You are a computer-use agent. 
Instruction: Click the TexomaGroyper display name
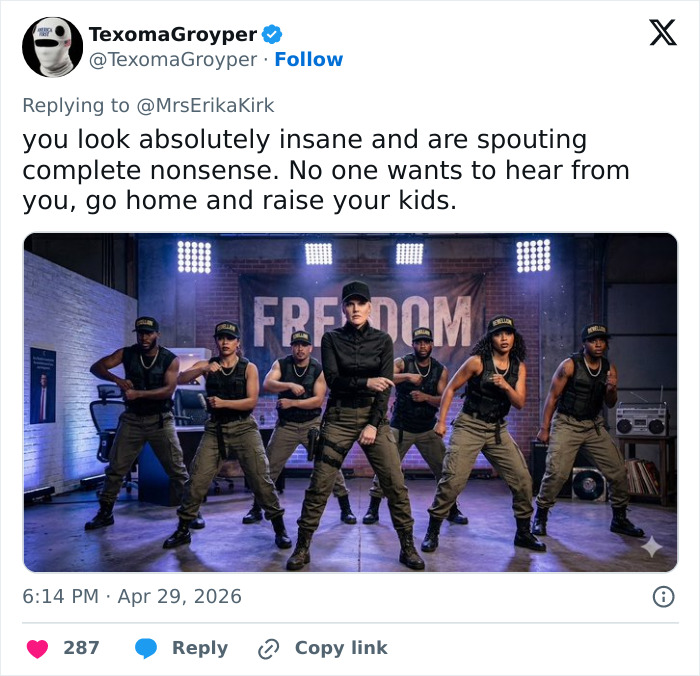172,34
